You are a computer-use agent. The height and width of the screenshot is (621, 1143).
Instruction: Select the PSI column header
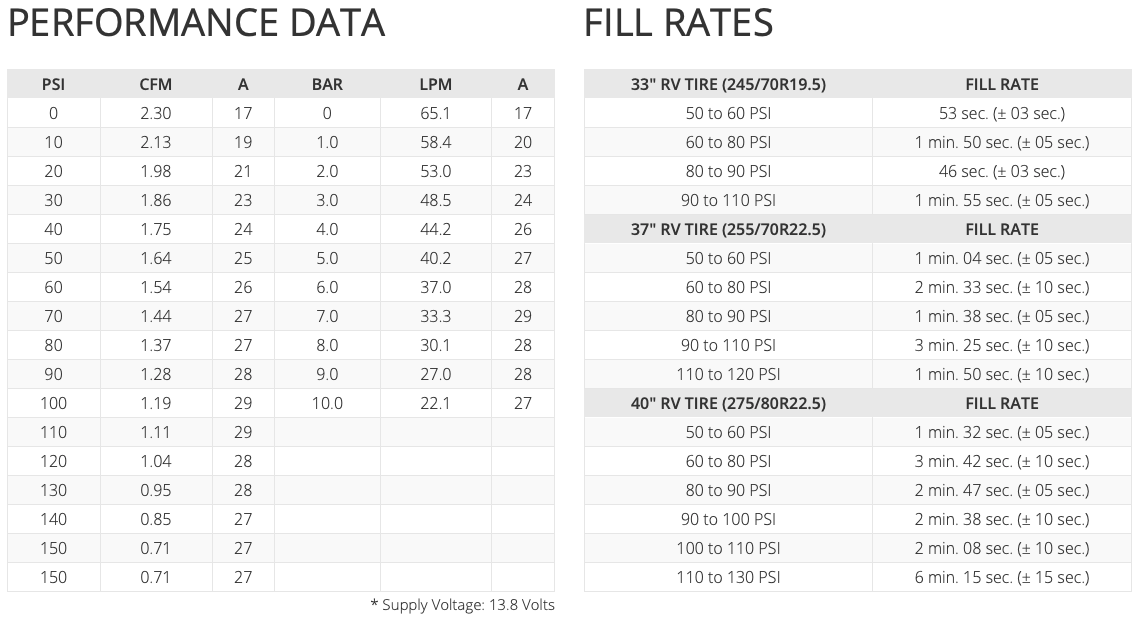coord(53,84)
